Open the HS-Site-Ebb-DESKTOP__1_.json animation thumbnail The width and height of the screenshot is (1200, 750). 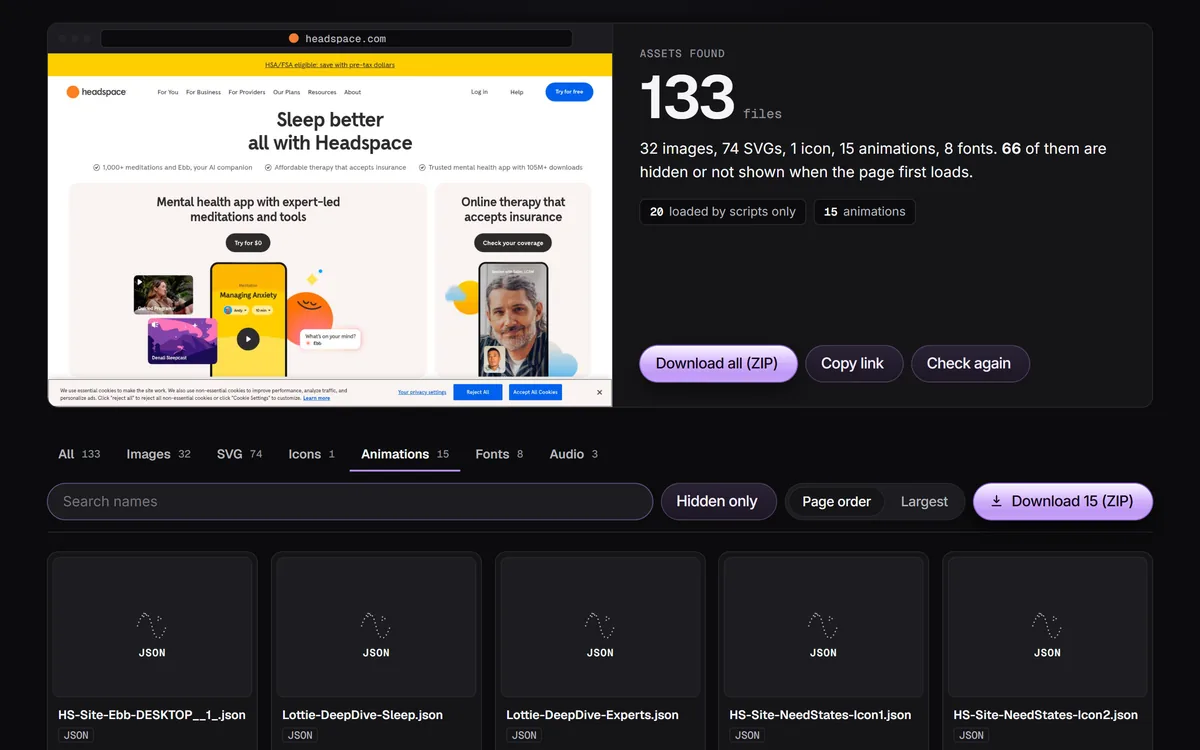152,627
